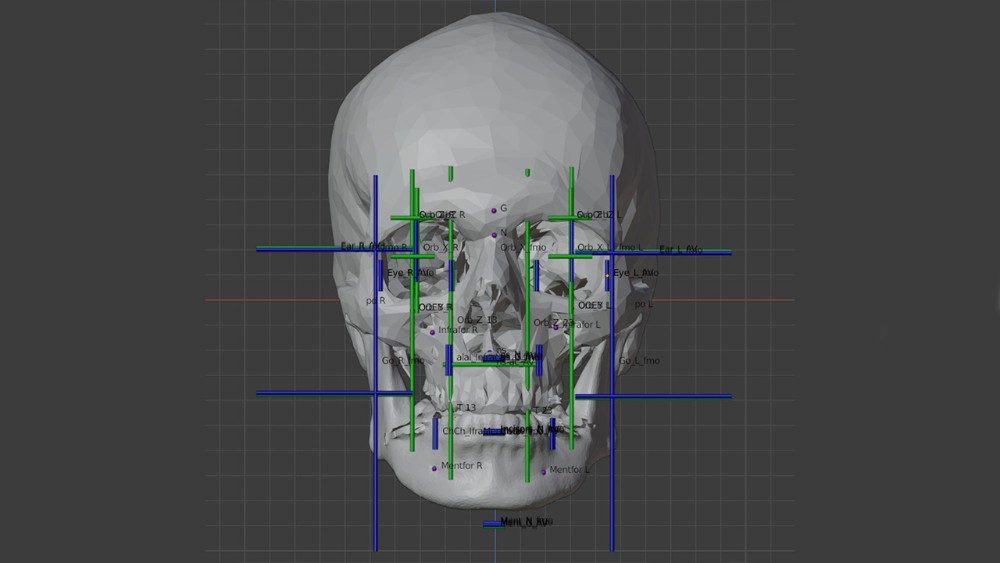Select the Orb_Z_13 label near nose
The height and width of the screenshot is (563, 1000).
(x=476, y=320)
